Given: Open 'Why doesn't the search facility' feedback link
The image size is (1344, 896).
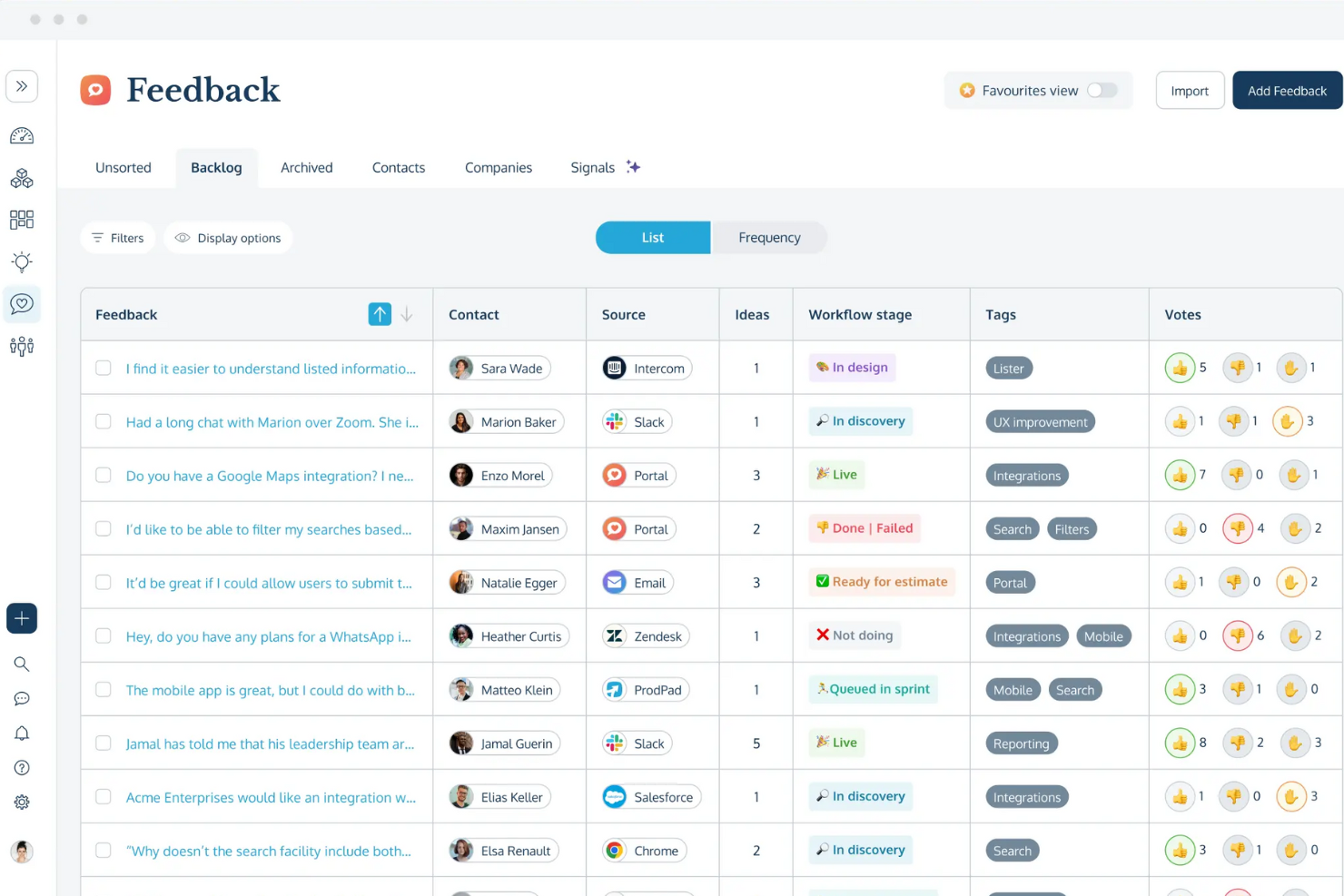Looking at the screenshot, I should point(269,851).
